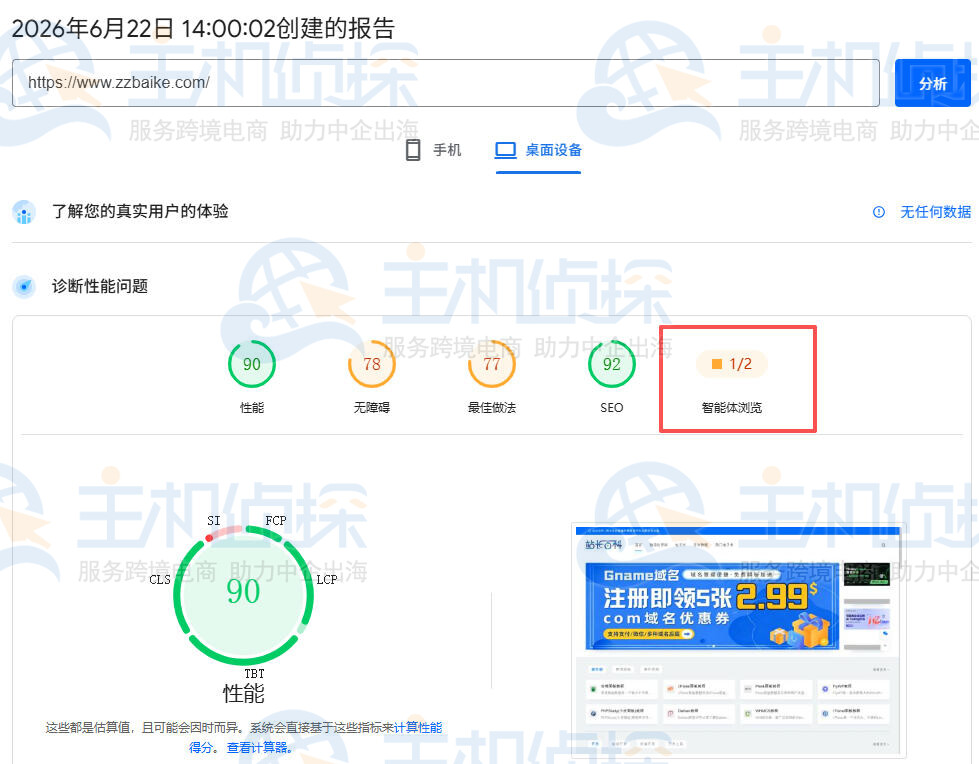
Task: Click the 诊断性能问题 heading
Action: tap(100, 286)
